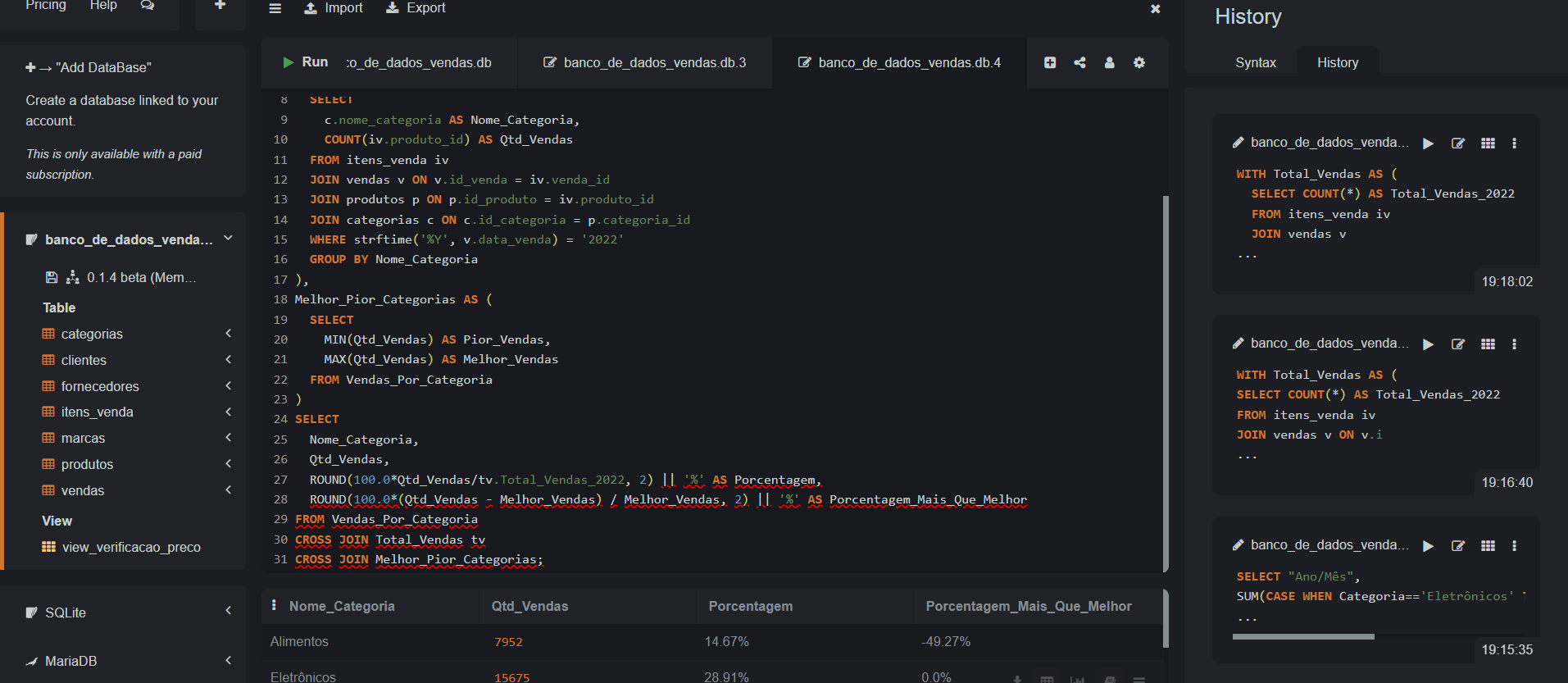Image resolution: width=1568 pixels, height=683 pixels.
Task: Expand the MariaDB section
Action: pyautogui.click(x=229, y=659)
